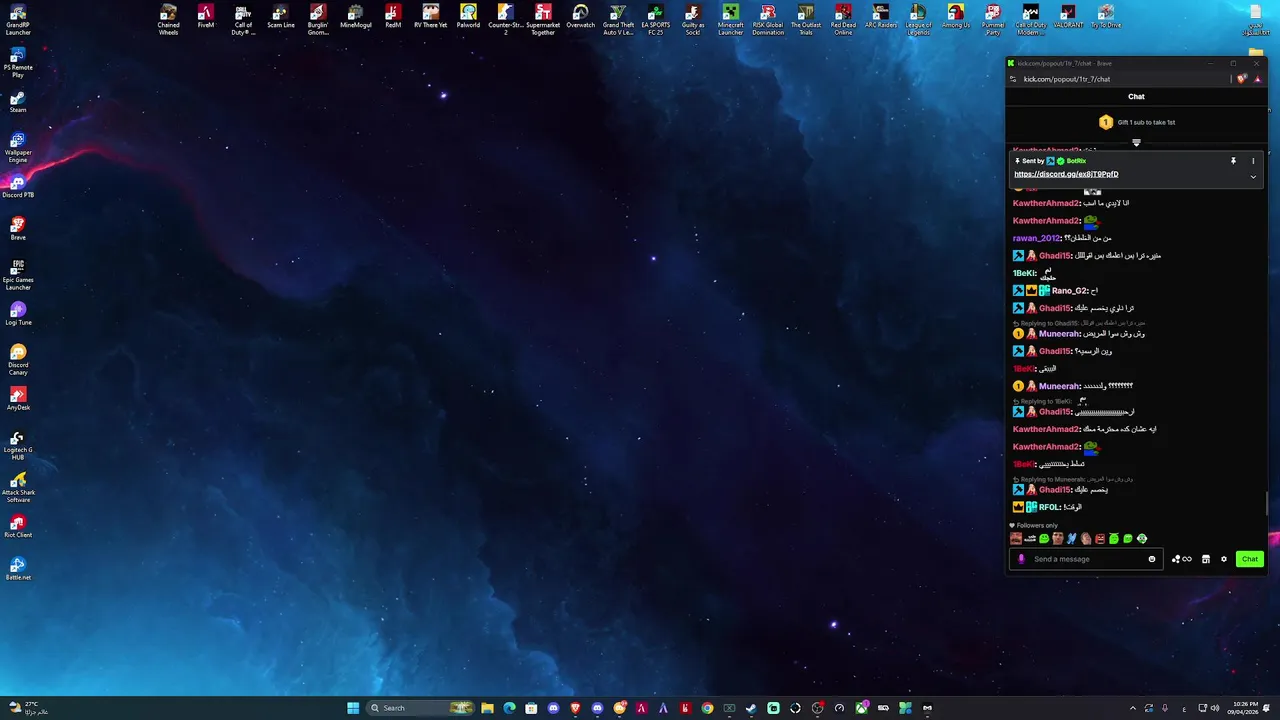Open the Chained Wheels desktop shortcut
The width and height of the screenshot is (1280, 720).
[168, 20]
